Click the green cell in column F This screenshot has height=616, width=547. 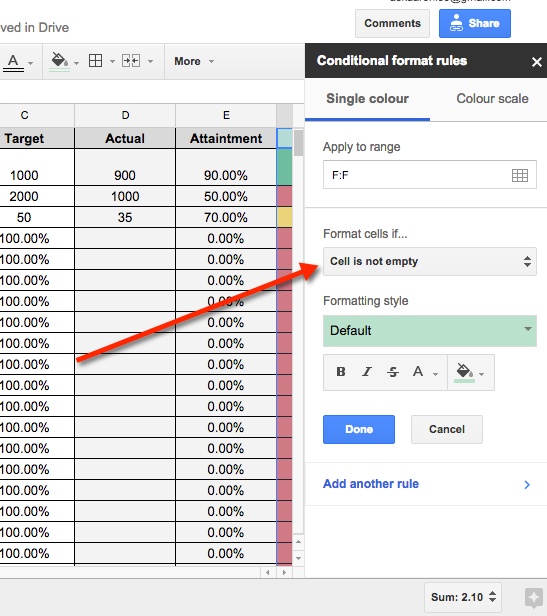click(x=285, y=167)
